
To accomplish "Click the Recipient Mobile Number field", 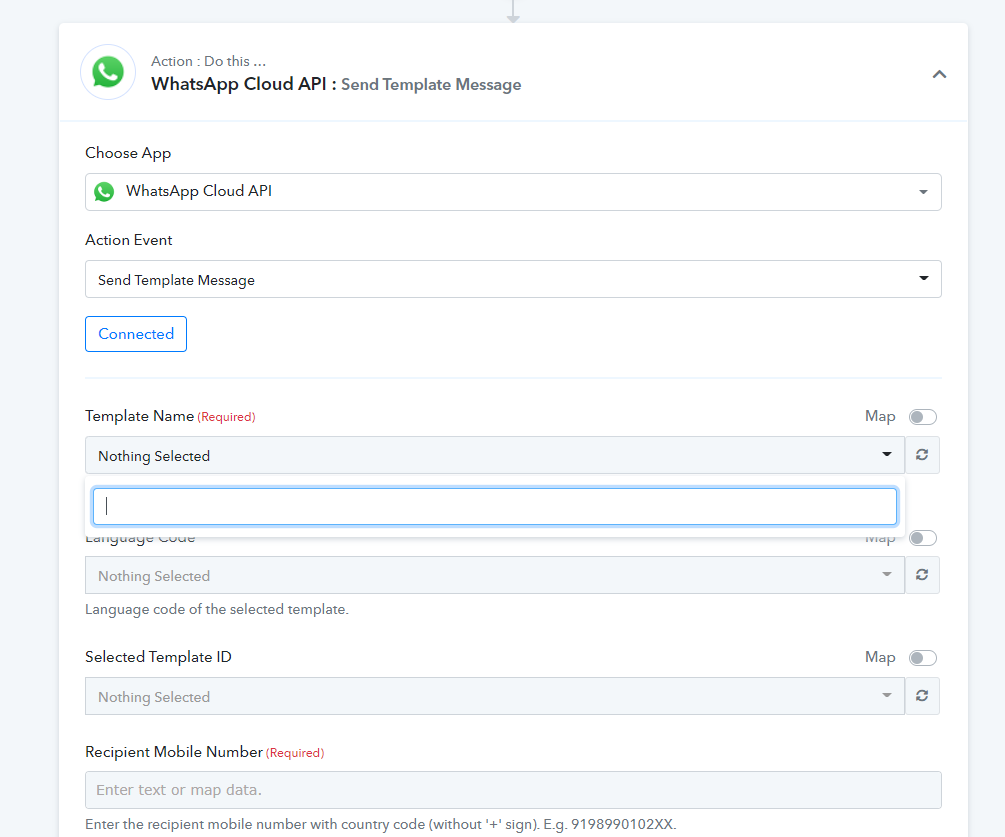I will click(x=513, y=790).
